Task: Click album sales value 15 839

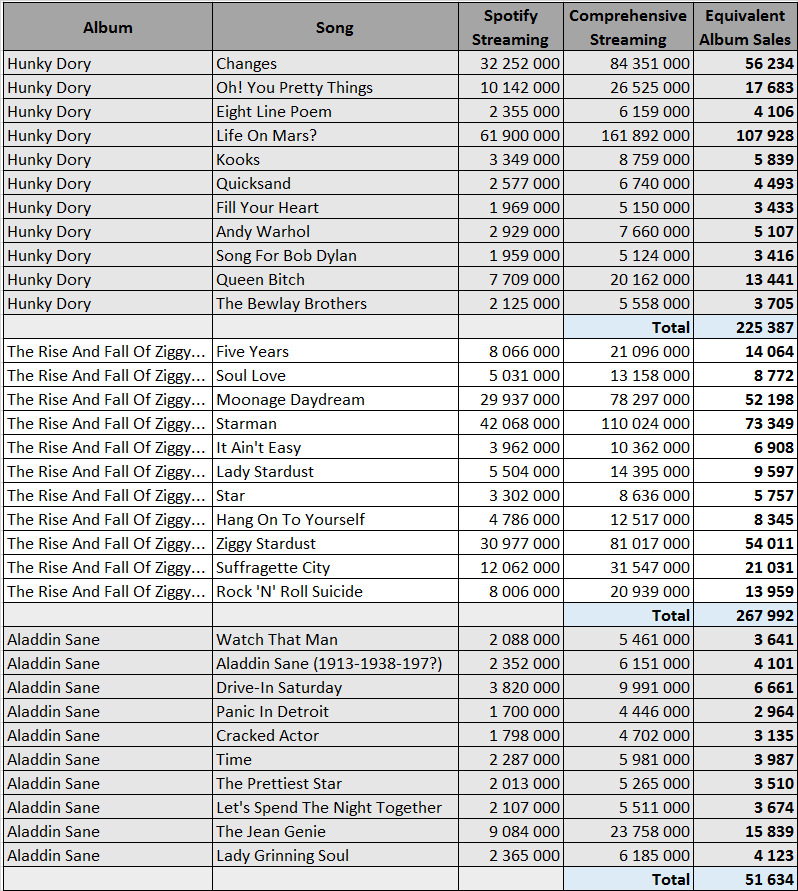Action: click(x=745, y=831)
